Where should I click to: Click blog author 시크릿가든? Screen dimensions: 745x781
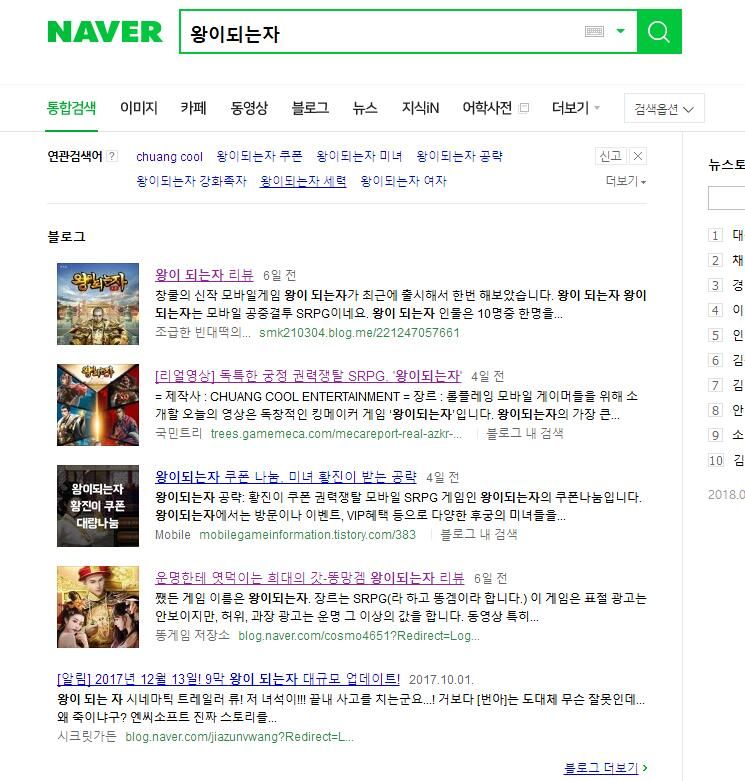click(x=87, y=737)
